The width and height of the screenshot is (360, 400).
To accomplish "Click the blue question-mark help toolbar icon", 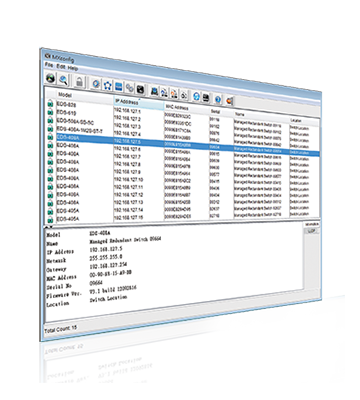I will click(x=218, y=99).
